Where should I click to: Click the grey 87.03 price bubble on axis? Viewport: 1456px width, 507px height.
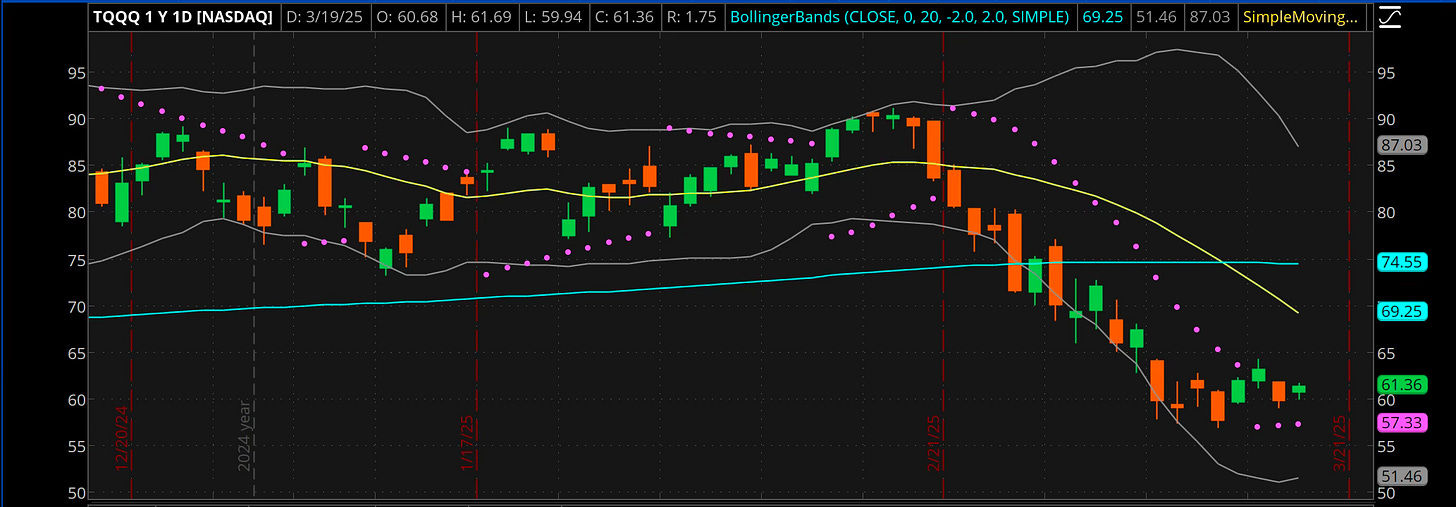coord(1401,145)
